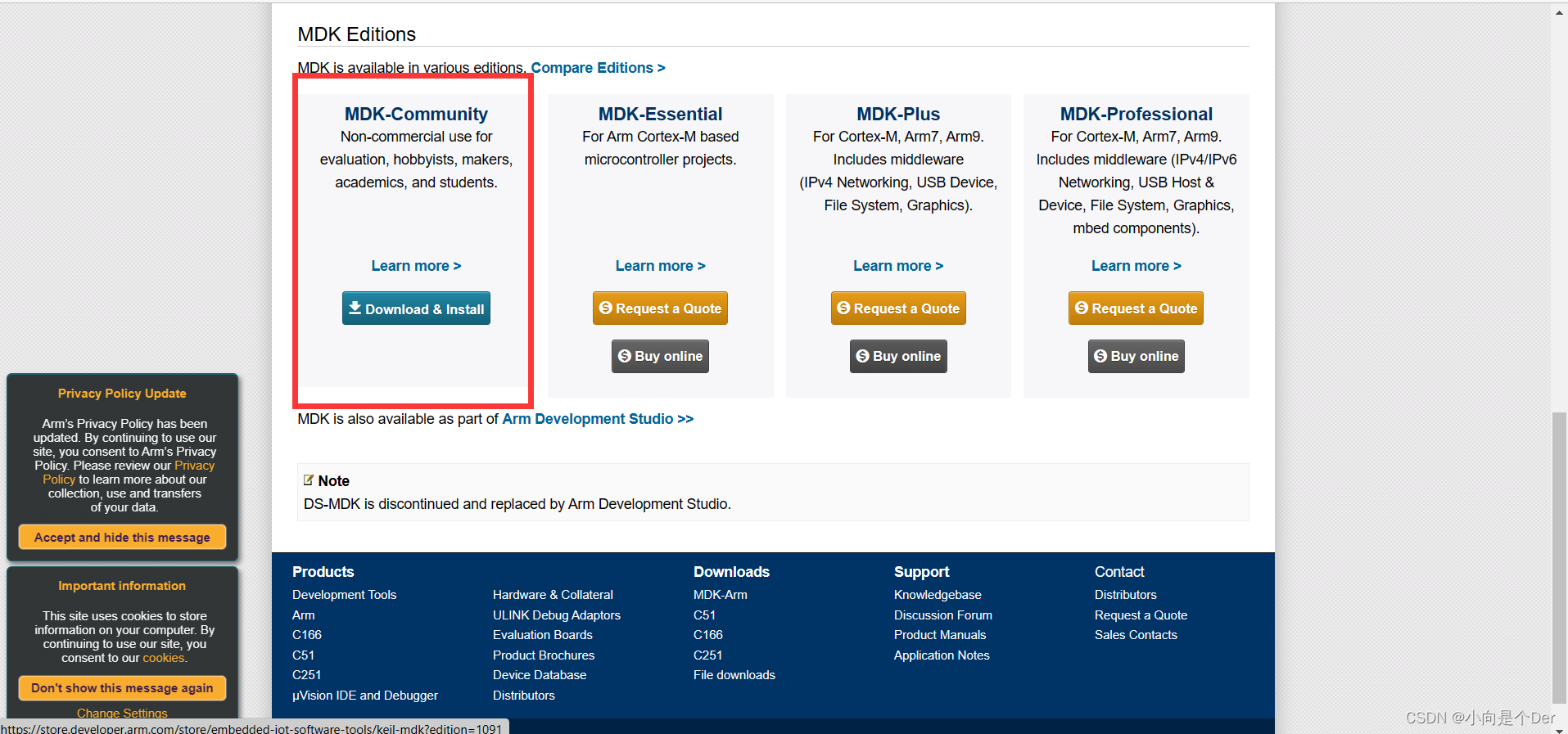Open the Privacy Policy link
1568x734 pixels.
click(x=194, y=466)
